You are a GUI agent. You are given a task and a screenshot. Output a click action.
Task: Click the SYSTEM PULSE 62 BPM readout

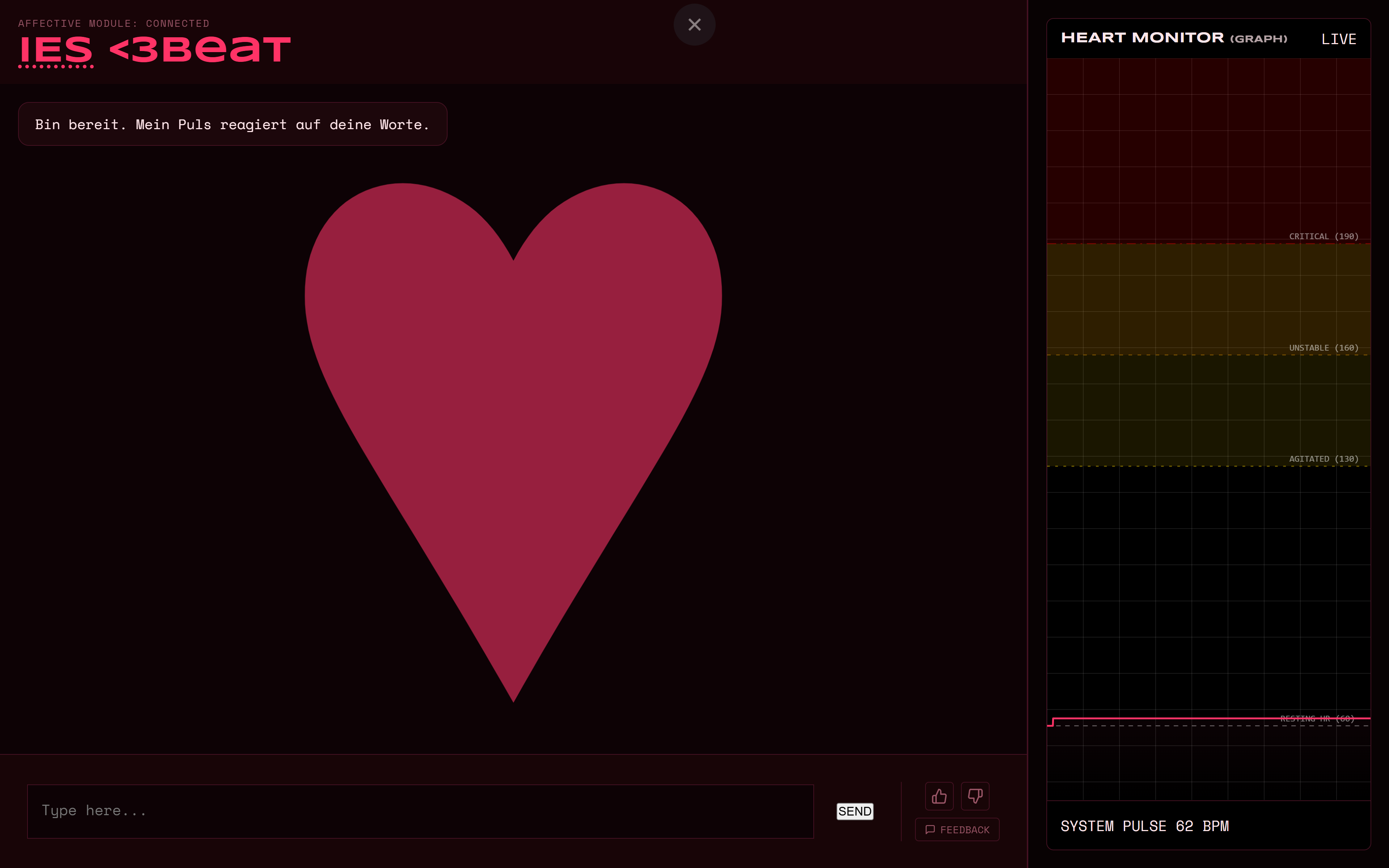coord(1144,826)
